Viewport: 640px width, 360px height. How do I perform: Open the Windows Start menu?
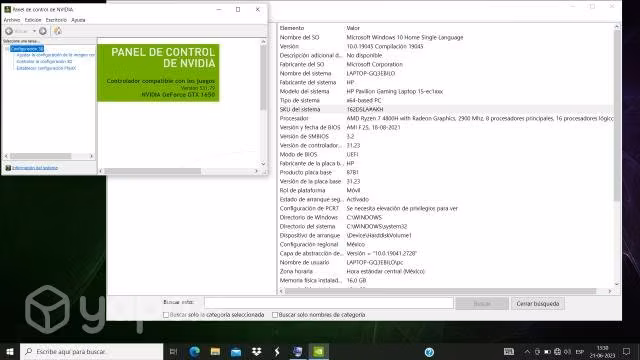point(10,351)
